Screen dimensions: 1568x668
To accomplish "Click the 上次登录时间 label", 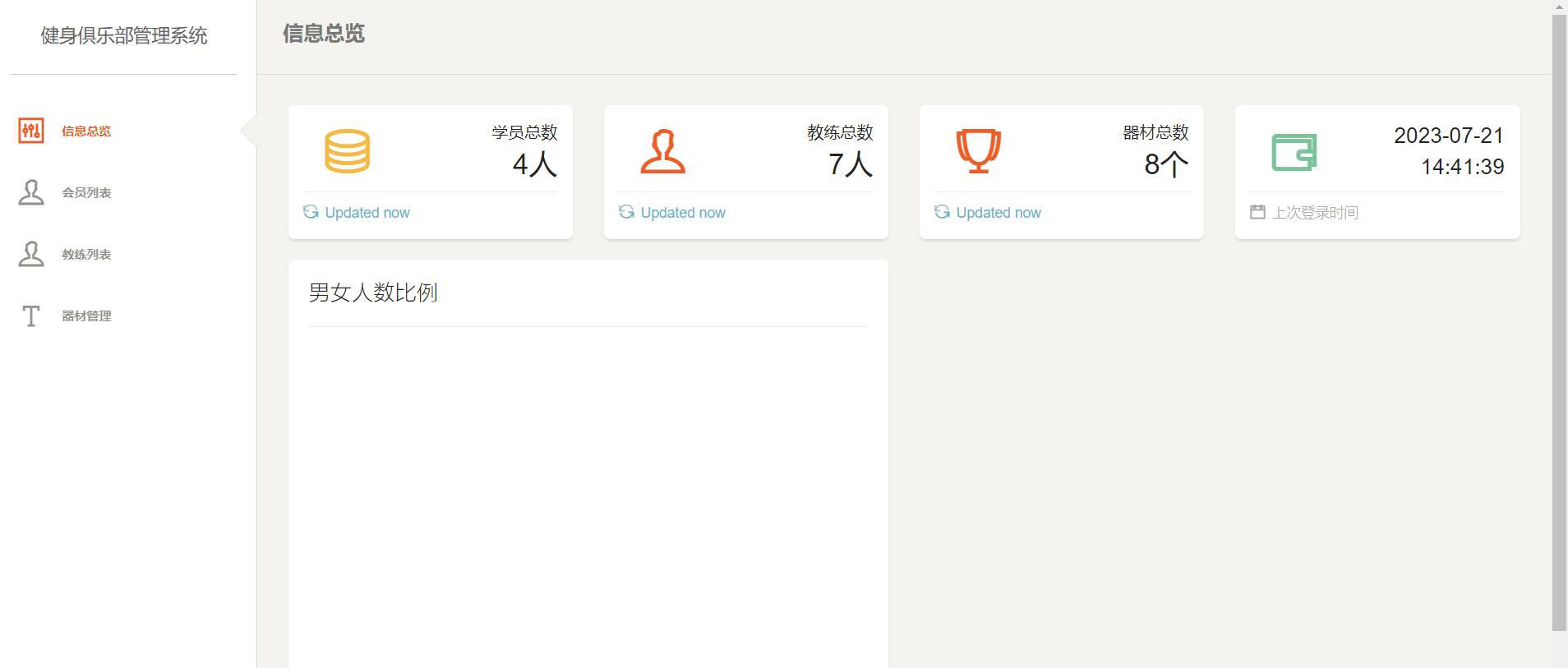I will coord(1315,213).
